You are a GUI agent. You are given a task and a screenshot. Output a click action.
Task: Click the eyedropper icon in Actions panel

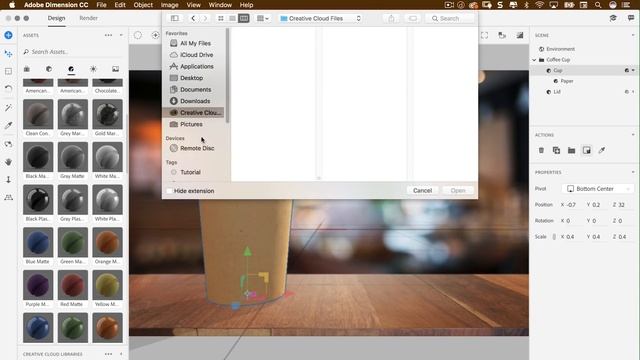[x=602, y=150]
